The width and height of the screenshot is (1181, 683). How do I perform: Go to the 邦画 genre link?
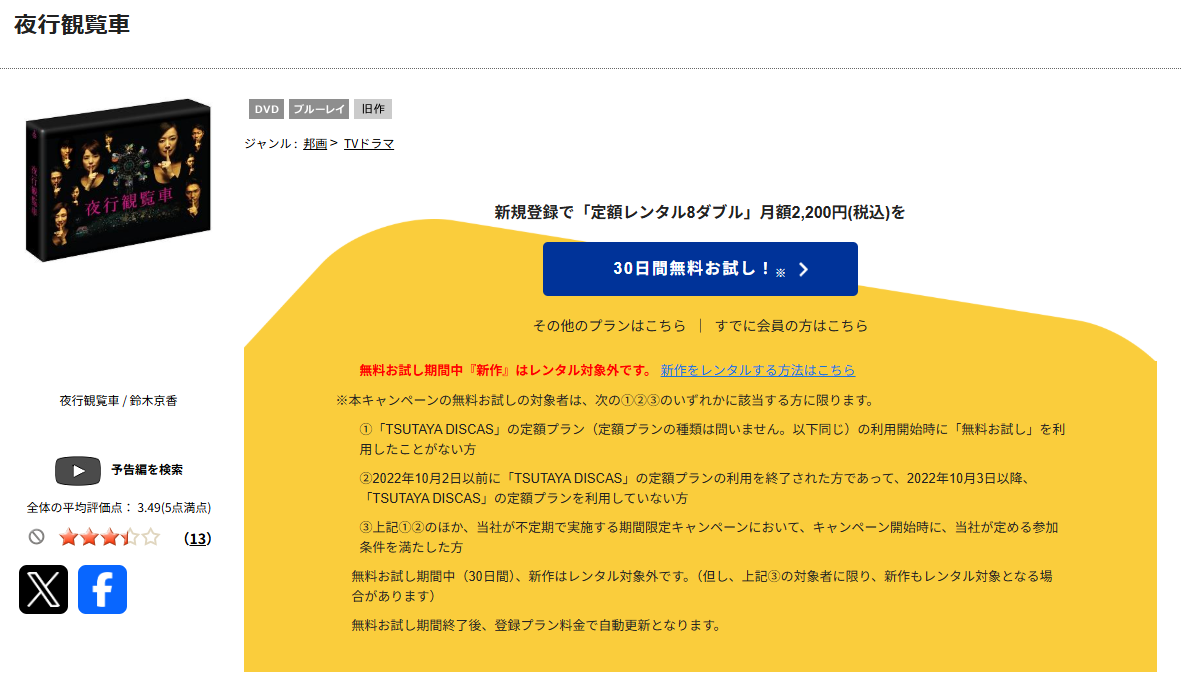(x=315, y=144)
